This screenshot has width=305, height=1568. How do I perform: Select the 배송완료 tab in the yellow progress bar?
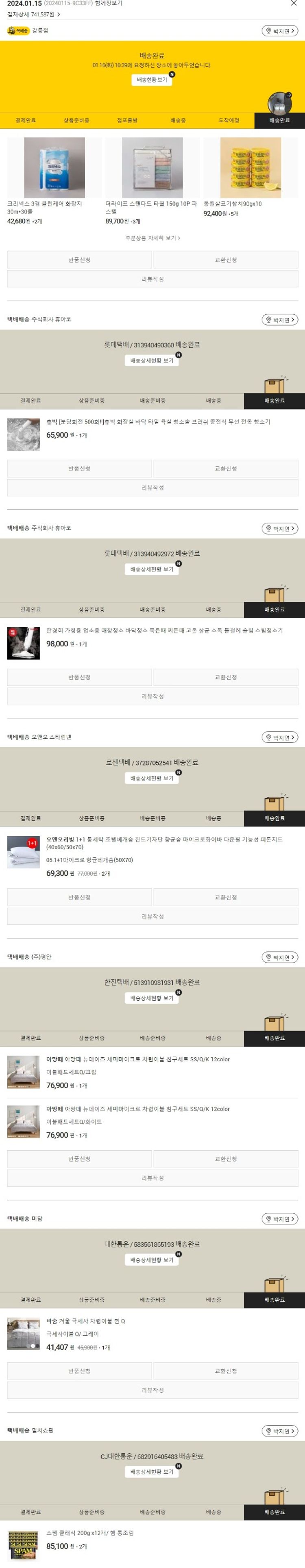click(x=279, y=121)
